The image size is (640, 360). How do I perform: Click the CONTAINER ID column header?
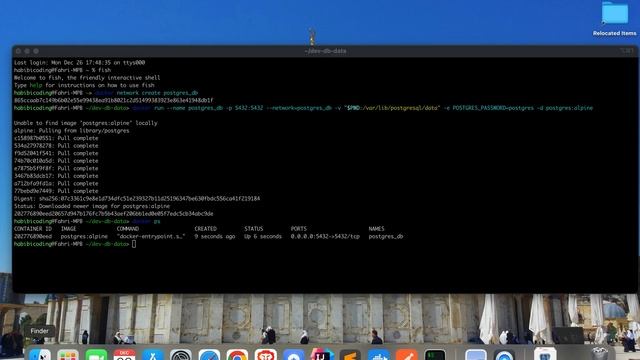coord(33,229)
